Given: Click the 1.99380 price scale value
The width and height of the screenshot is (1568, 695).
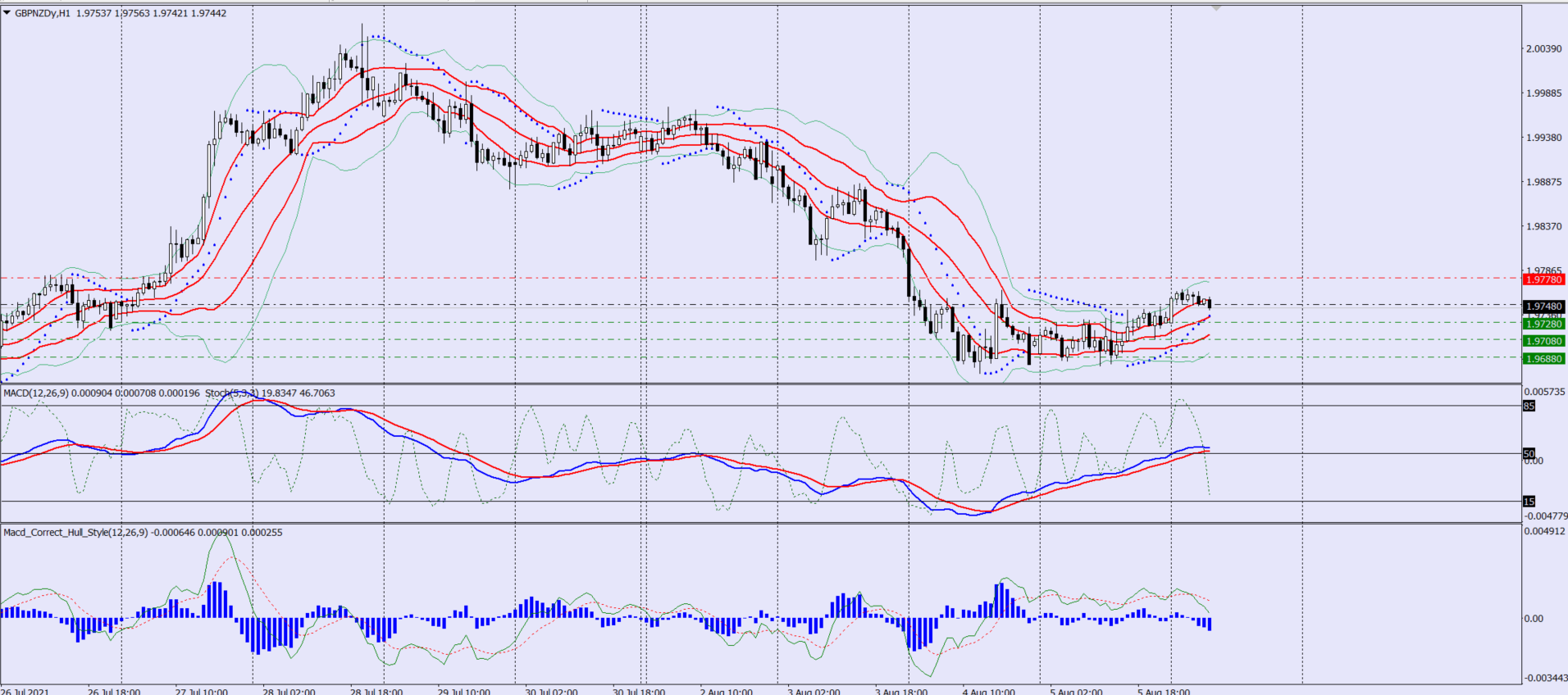Looking at the screenshot, I should (1543, 138).
